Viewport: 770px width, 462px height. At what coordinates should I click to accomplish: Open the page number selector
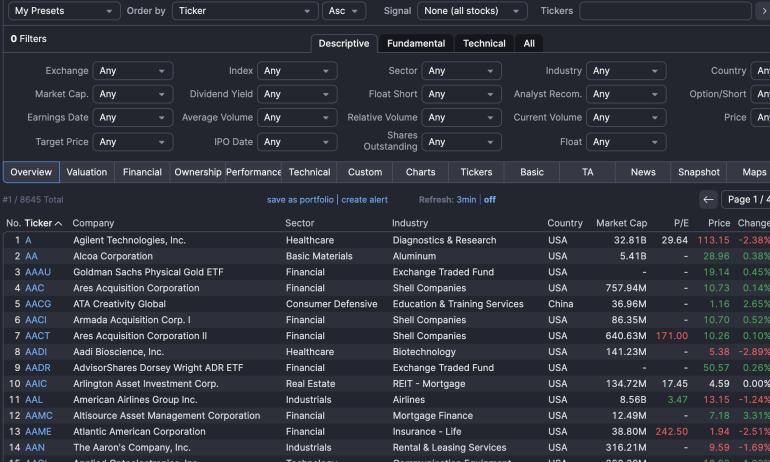(x=746, y=199)
